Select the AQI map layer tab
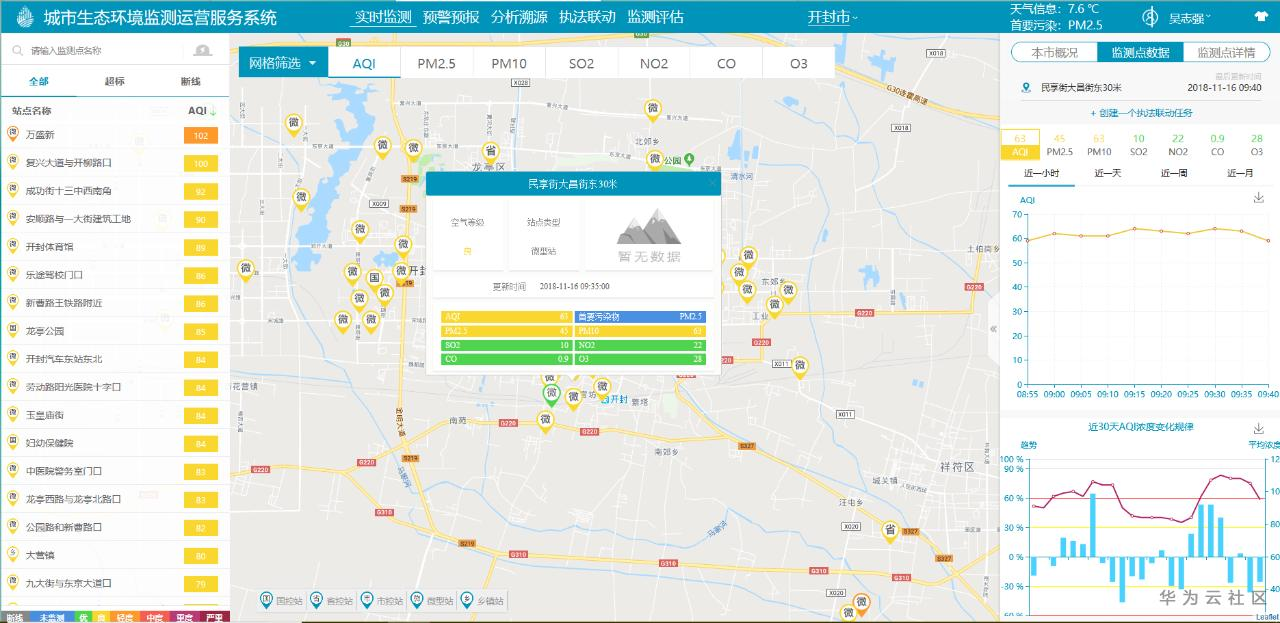1280x623 pixels. coord(365,63)
